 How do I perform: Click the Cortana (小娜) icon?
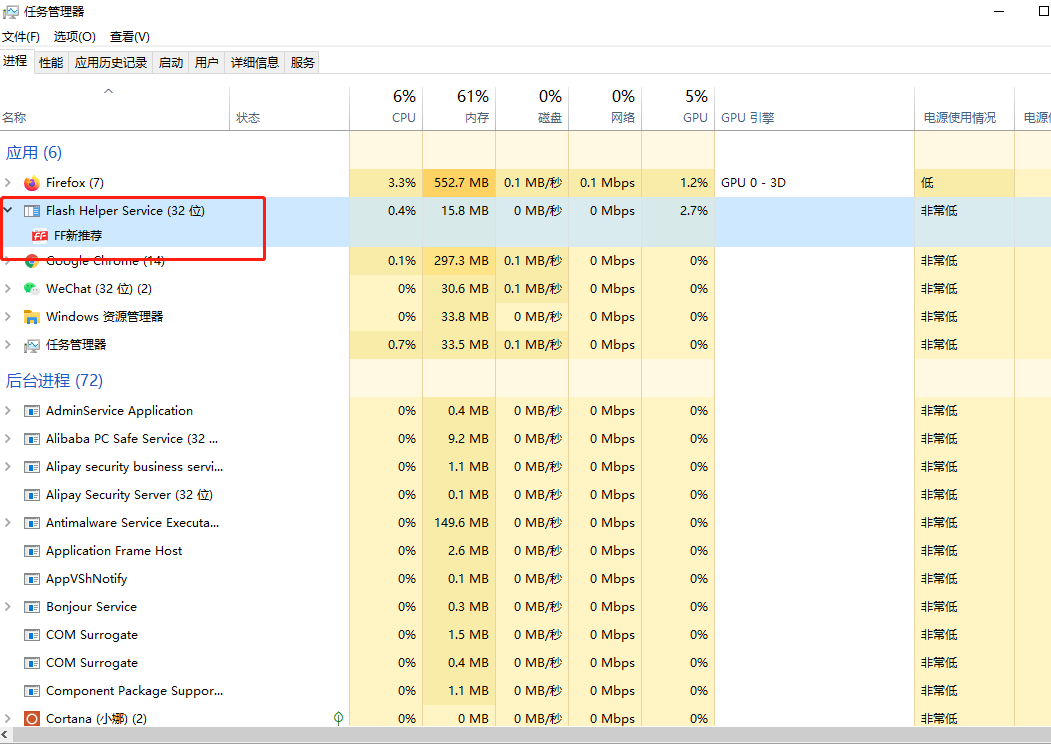pyautogui.click(x=32, y=719)
